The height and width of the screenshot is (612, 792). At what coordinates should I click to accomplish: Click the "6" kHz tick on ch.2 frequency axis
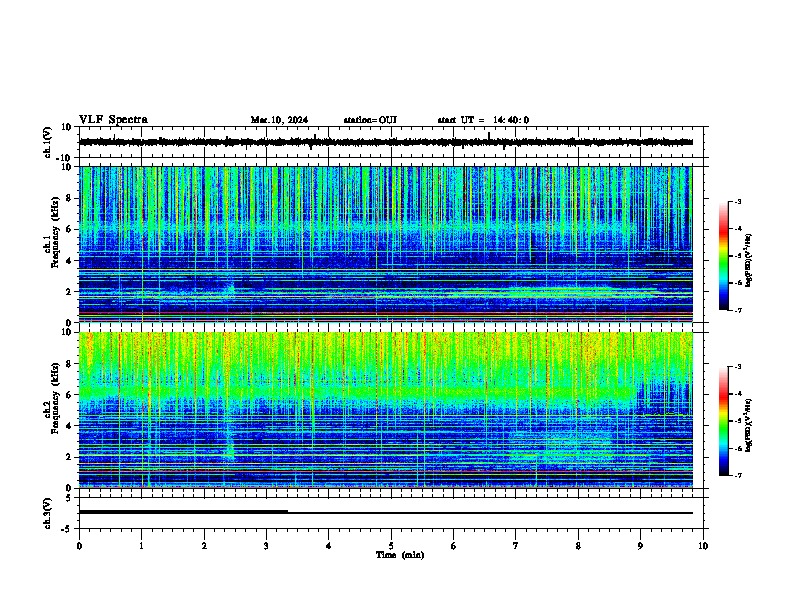pyautogui.click(x=70, y=394)
